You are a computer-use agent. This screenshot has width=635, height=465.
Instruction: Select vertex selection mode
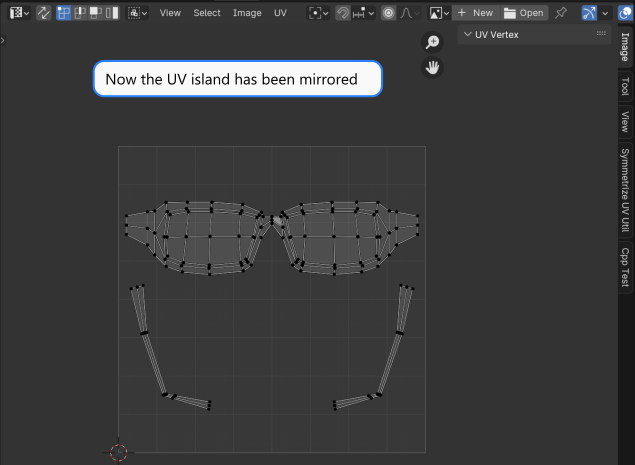[64, 13]
